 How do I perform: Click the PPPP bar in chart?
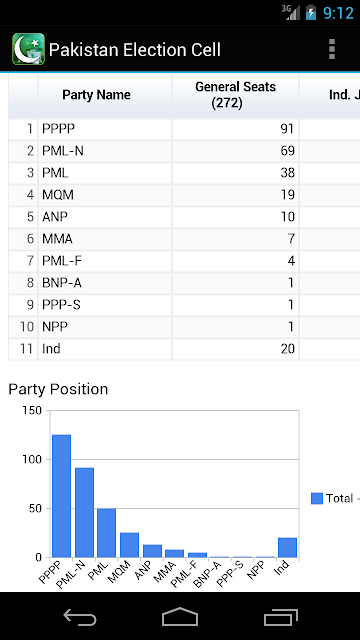[x=61, y=496]
